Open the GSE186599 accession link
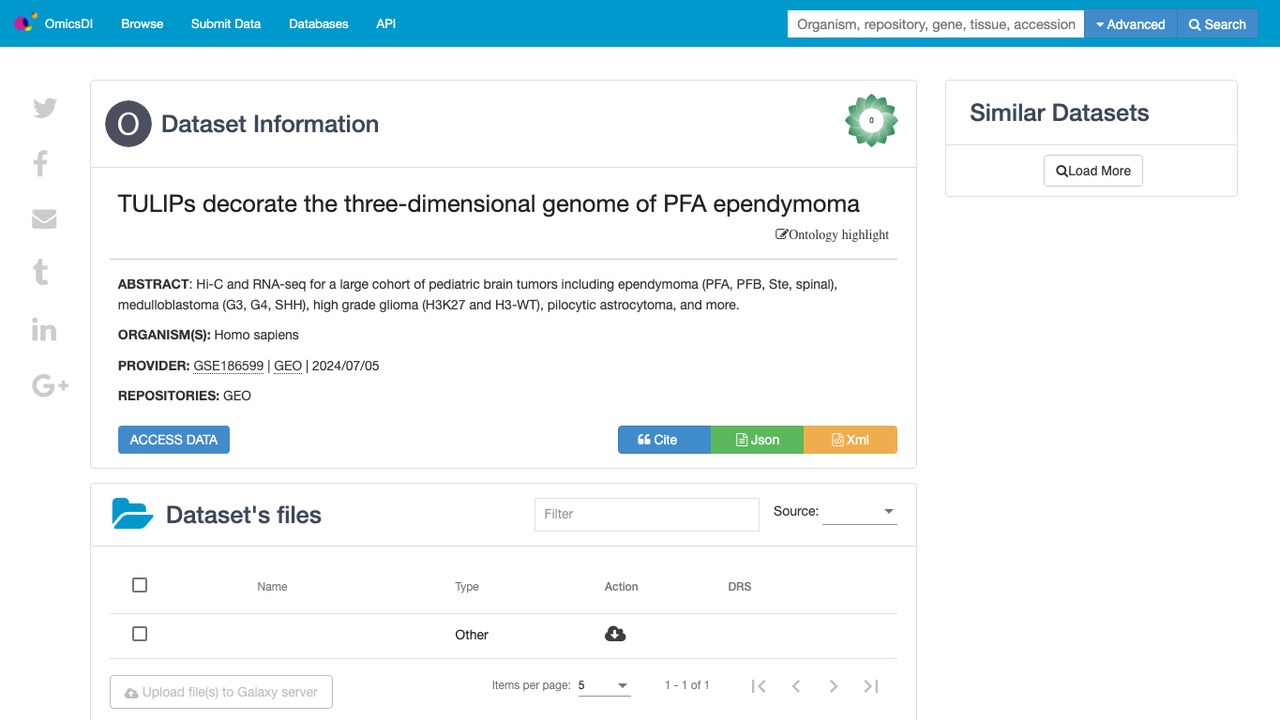The width and height of the screenshot is (1280, 720). 229,366
